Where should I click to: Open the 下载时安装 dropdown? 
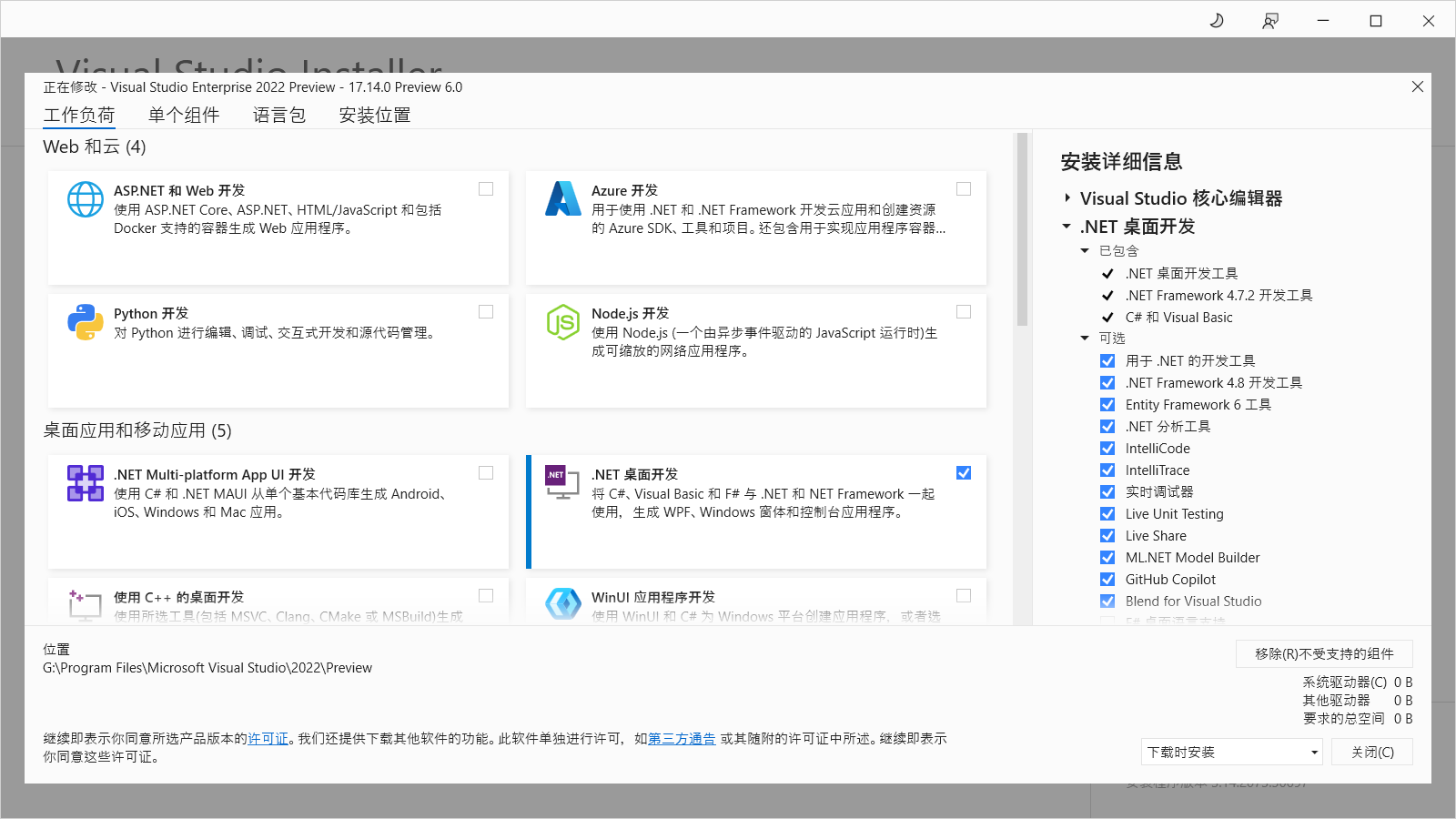1232,752
